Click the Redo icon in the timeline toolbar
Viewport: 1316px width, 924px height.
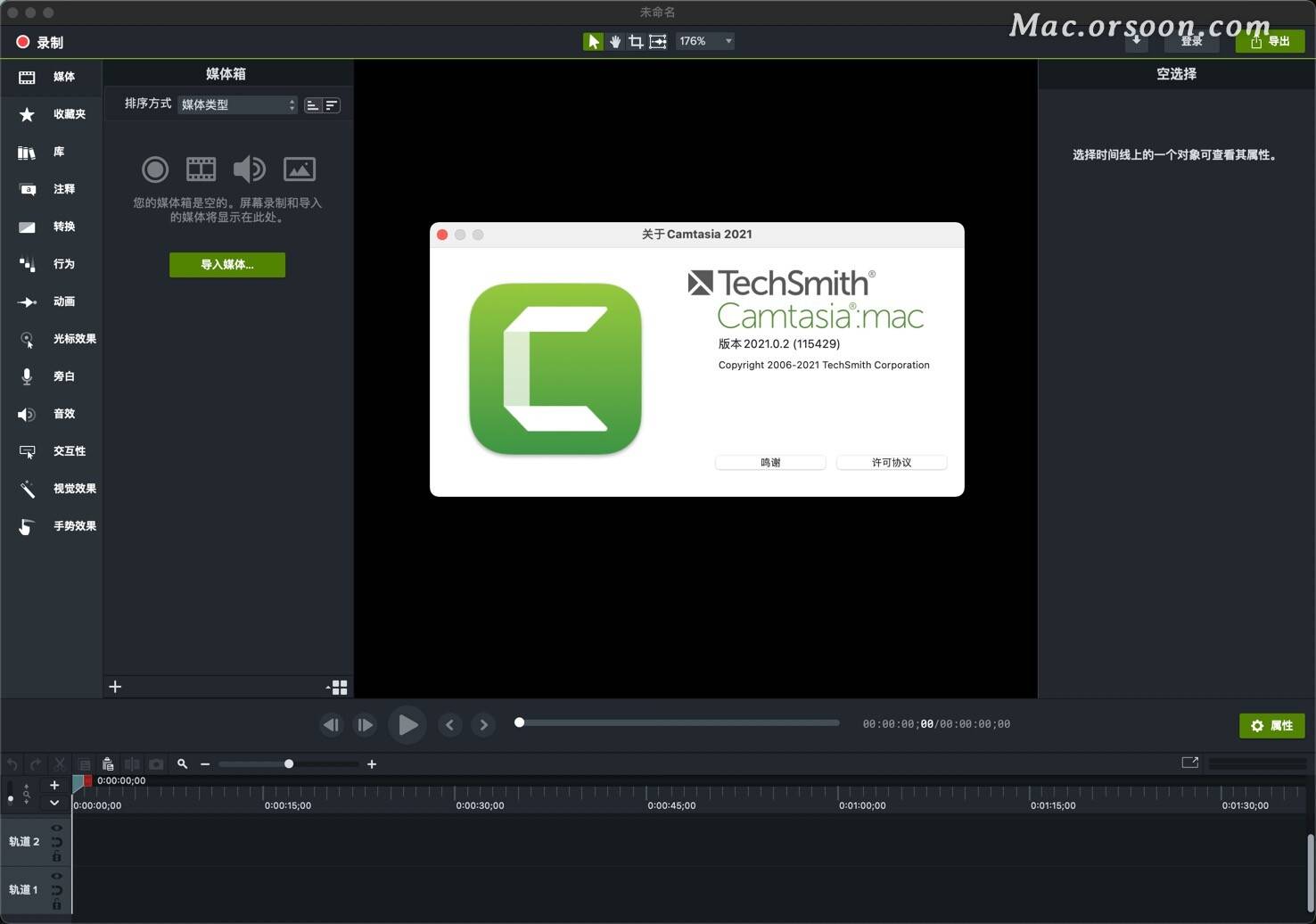[x=36, y=764]
